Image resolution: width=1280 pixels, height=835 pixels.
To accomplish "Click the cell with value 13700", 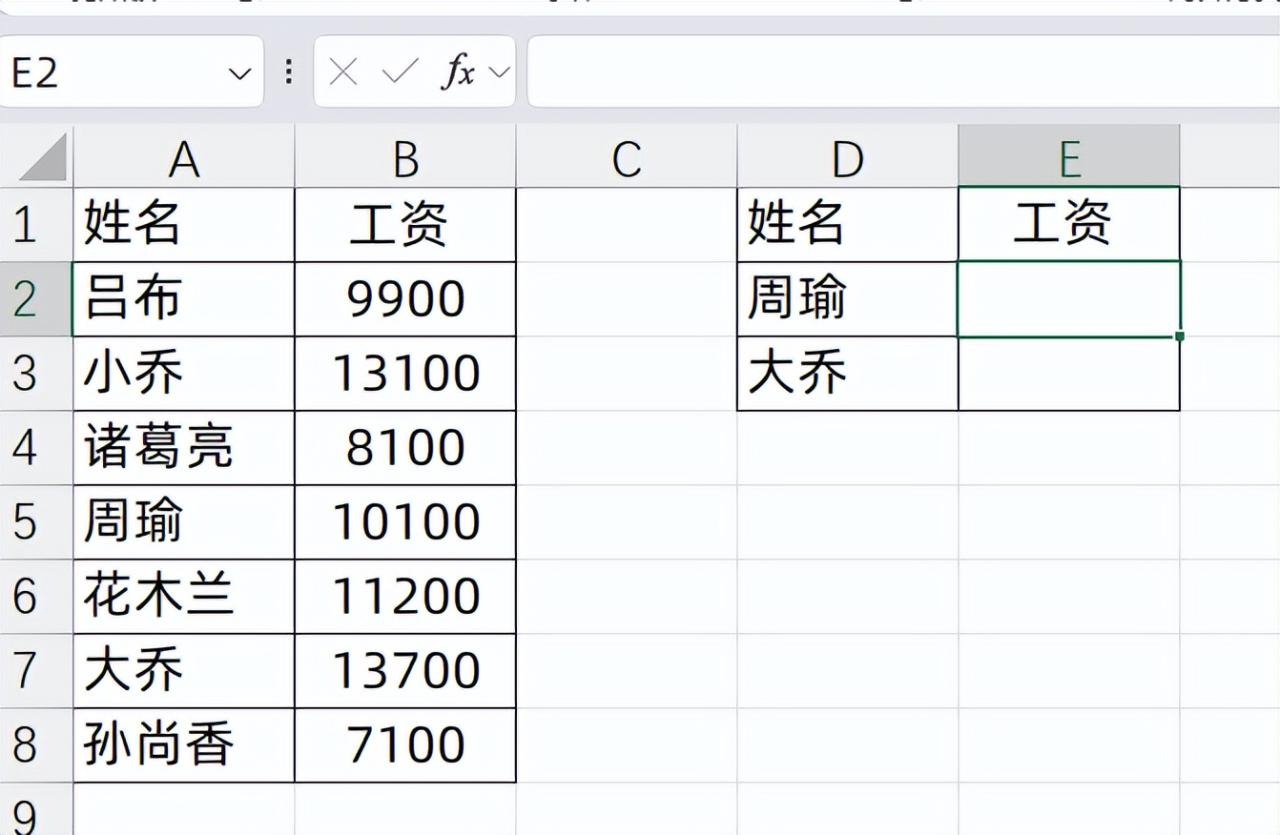I will [x=405, y=670].
